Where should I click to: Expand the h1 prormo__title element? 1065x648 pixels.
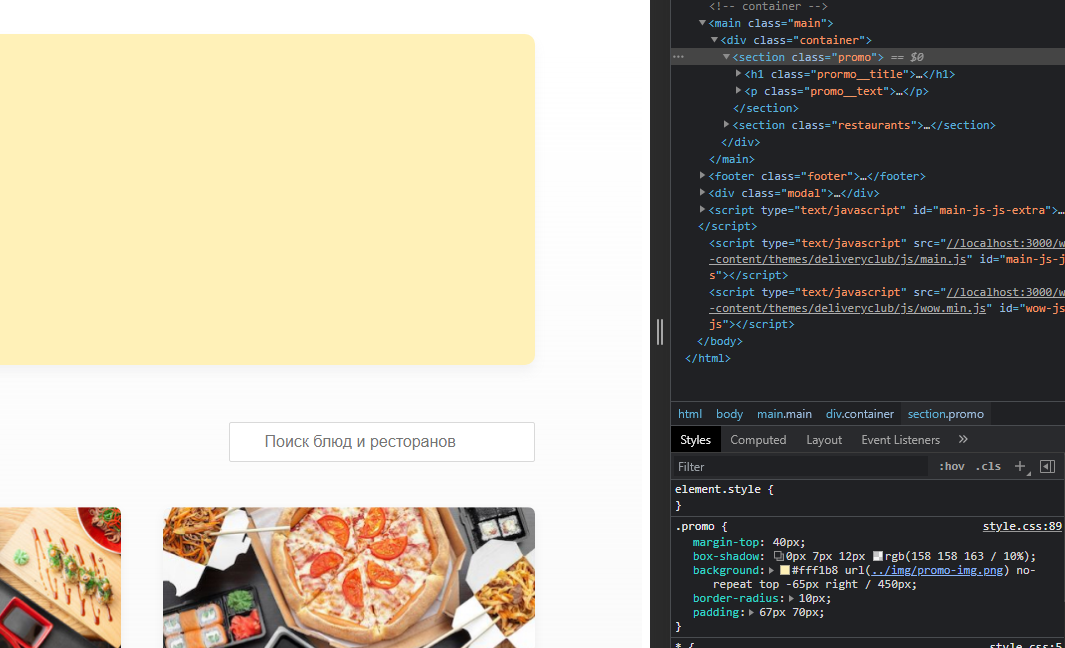click(738, 73)
